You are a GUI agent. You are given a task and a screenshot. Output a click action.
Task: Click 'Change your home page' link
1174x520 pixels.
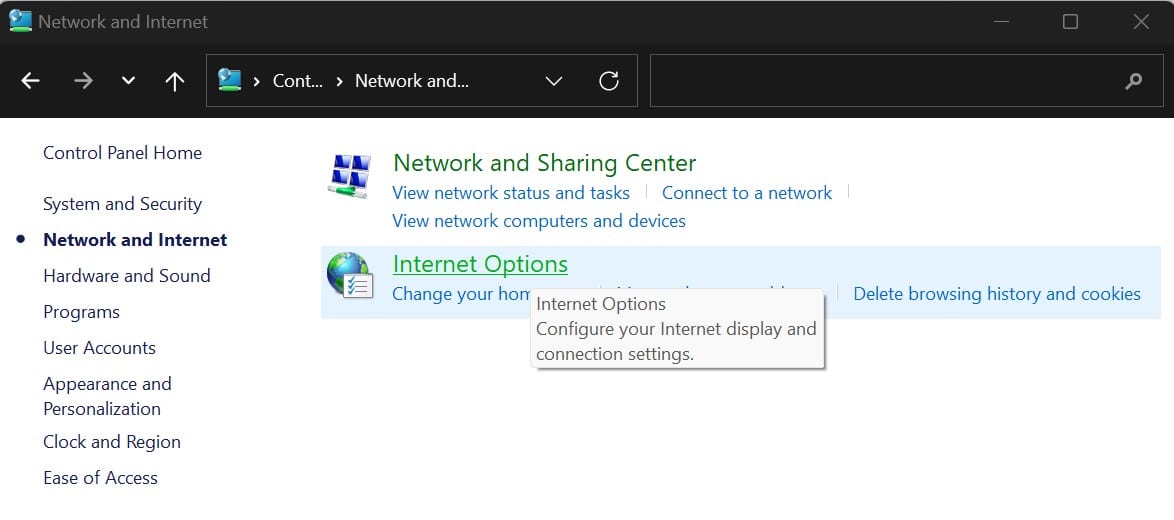[462, 293]
